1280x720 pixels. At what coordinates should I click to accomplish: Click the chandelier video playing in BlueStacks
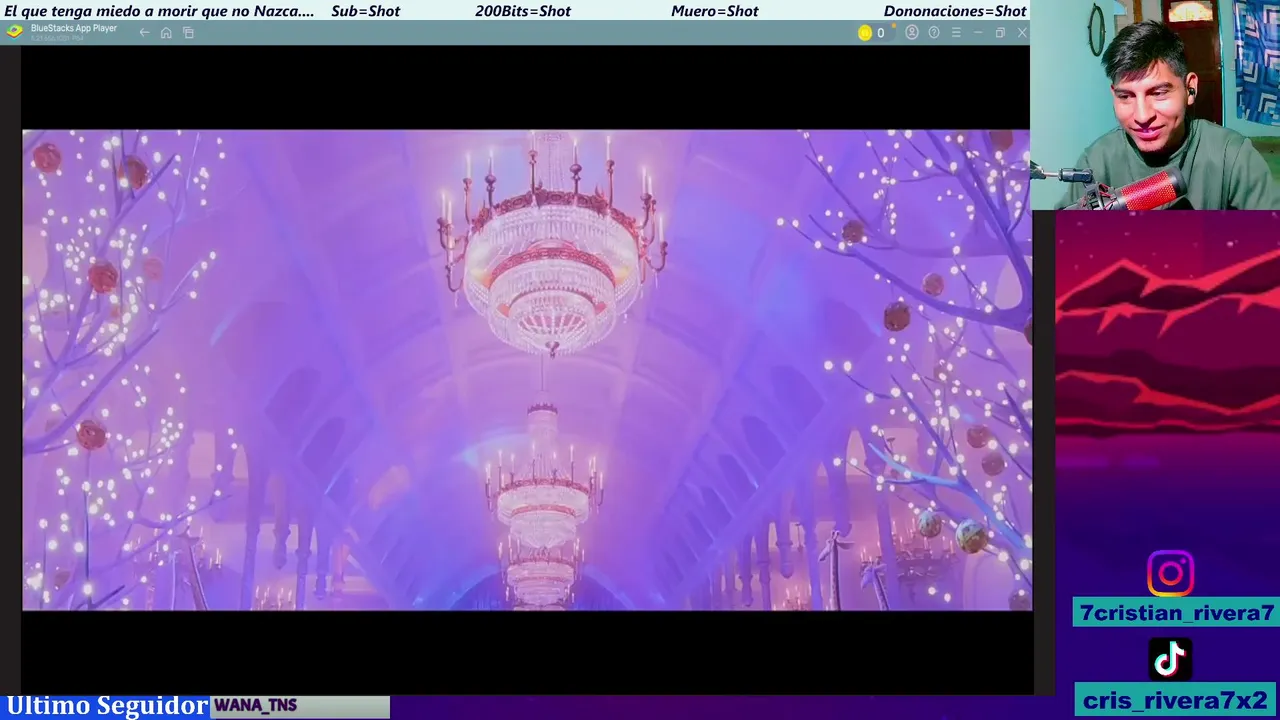[x=526, y=370]
